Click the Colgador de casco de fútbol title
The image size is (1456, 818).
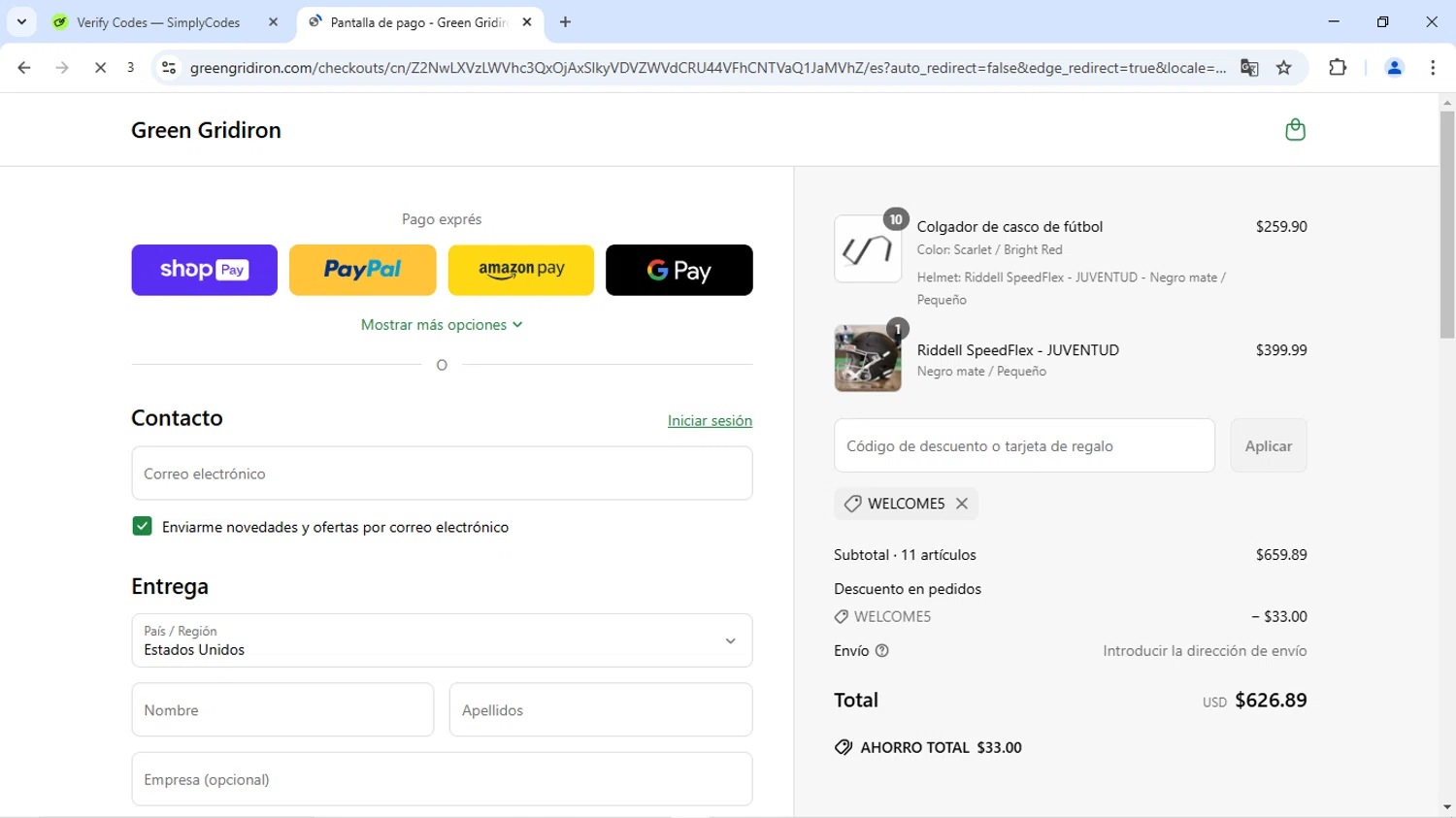[1009, 227]
